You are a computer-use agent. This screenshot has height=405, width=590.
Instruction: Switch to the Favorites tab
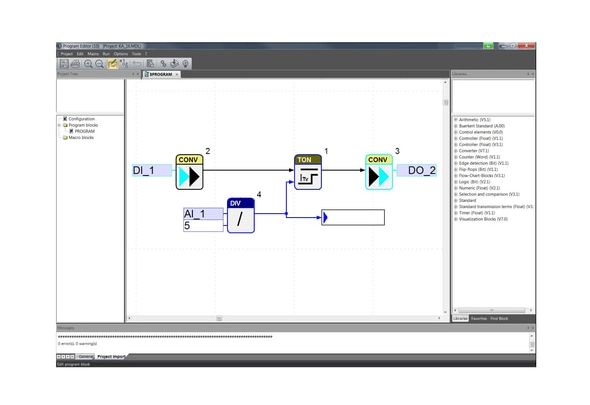point(479,318)
